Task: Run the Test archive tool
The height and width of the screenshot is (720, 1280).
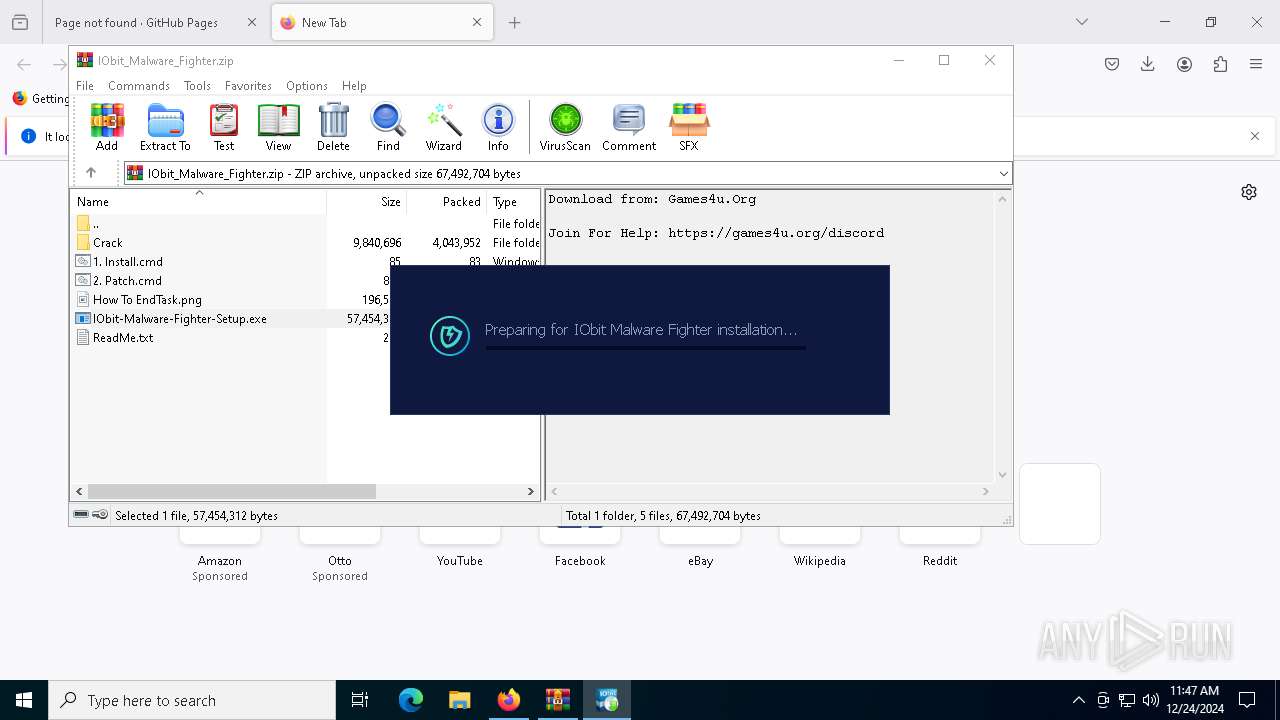Action: coord(224,127)
